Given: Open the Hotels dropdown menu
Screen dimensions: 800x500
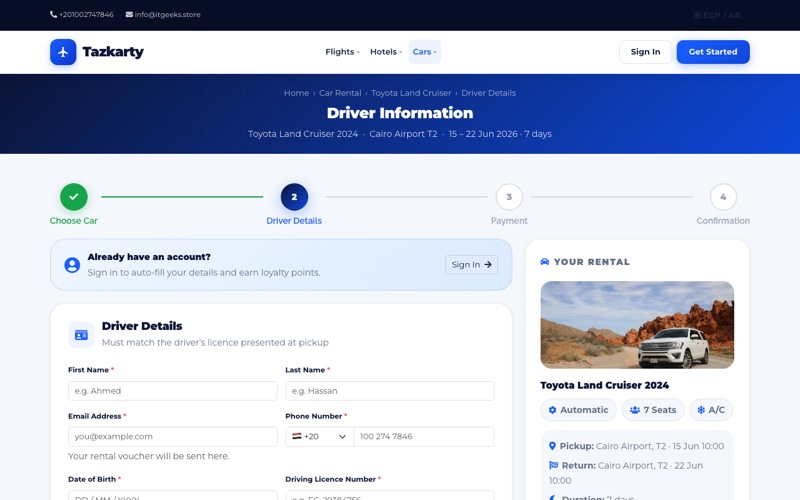Looking at the screenshot, I should pos(386,52).
